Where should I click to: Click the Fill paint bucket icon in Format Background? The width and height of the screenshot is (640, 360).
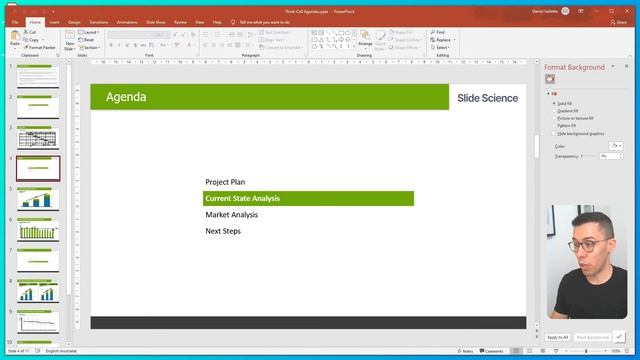[x=550, y=79]
